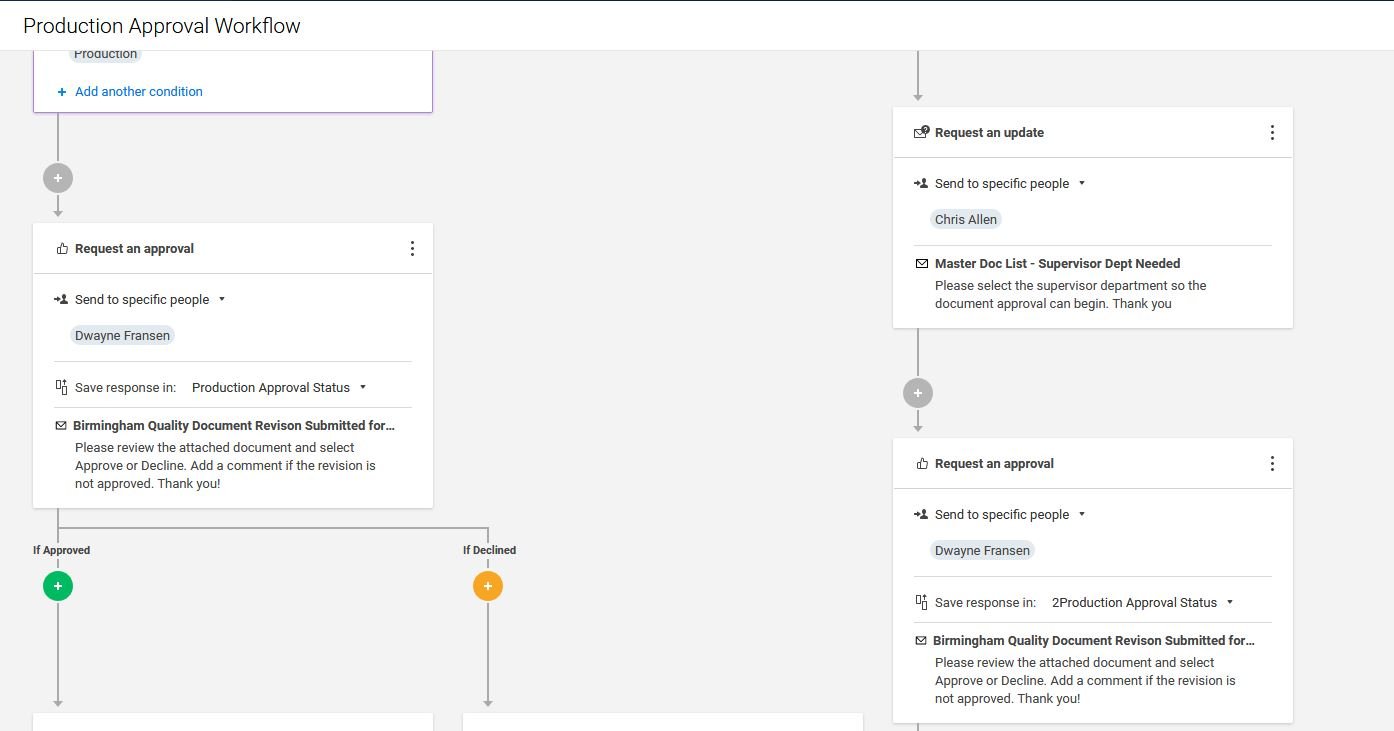
Task: Click save response icon next to Production Approval Status
Action: click(61, 387)
